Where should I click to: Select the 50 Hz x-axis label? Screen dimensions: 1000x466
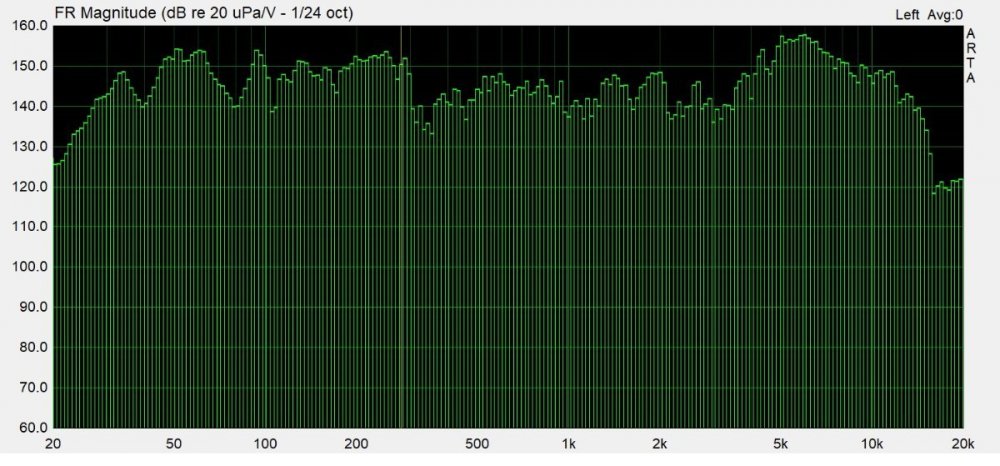pos(174,443)
